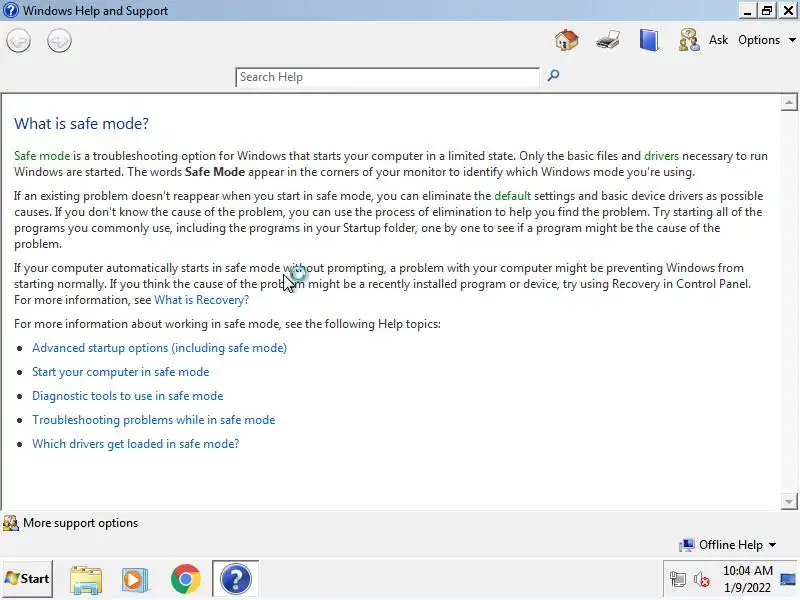The image size is (800, 600).
Task: Open the green 'default' glossary term
Action: point(512,196)
